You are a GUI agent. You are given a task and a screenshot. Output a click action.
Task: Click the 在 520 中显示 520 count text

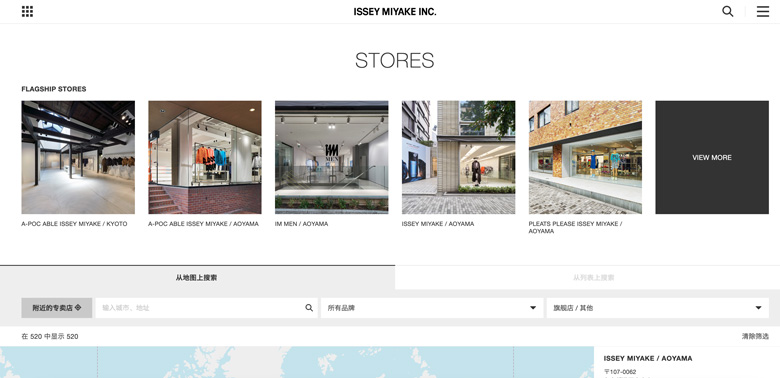click(50, 336)
